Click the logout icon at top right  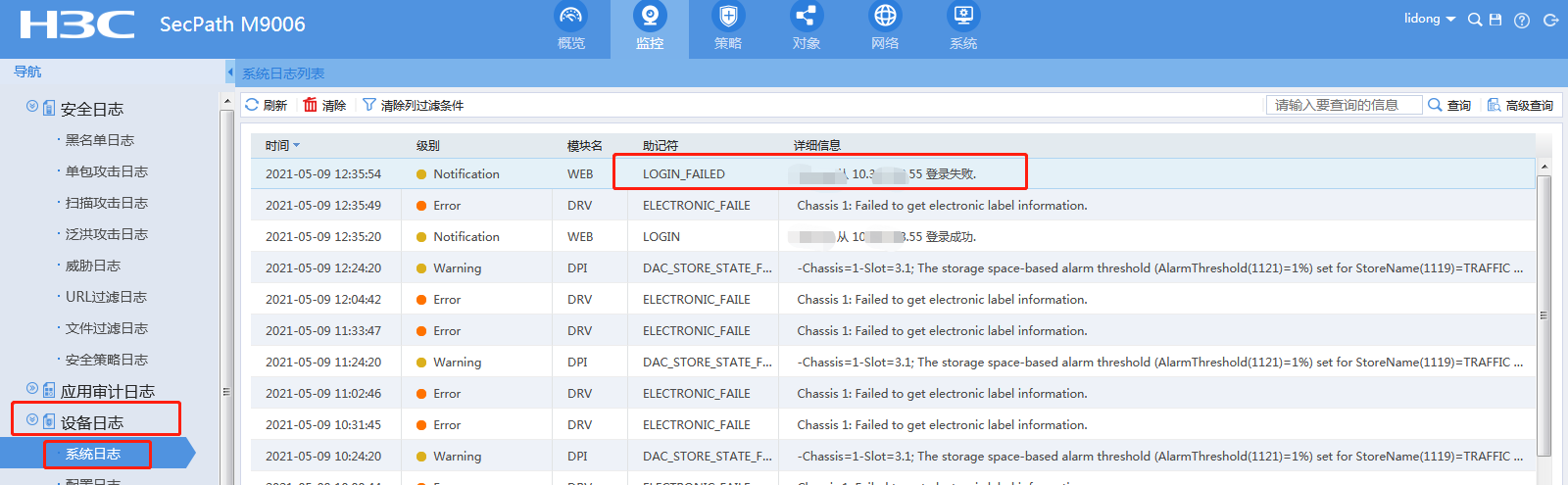[1550, 20]
